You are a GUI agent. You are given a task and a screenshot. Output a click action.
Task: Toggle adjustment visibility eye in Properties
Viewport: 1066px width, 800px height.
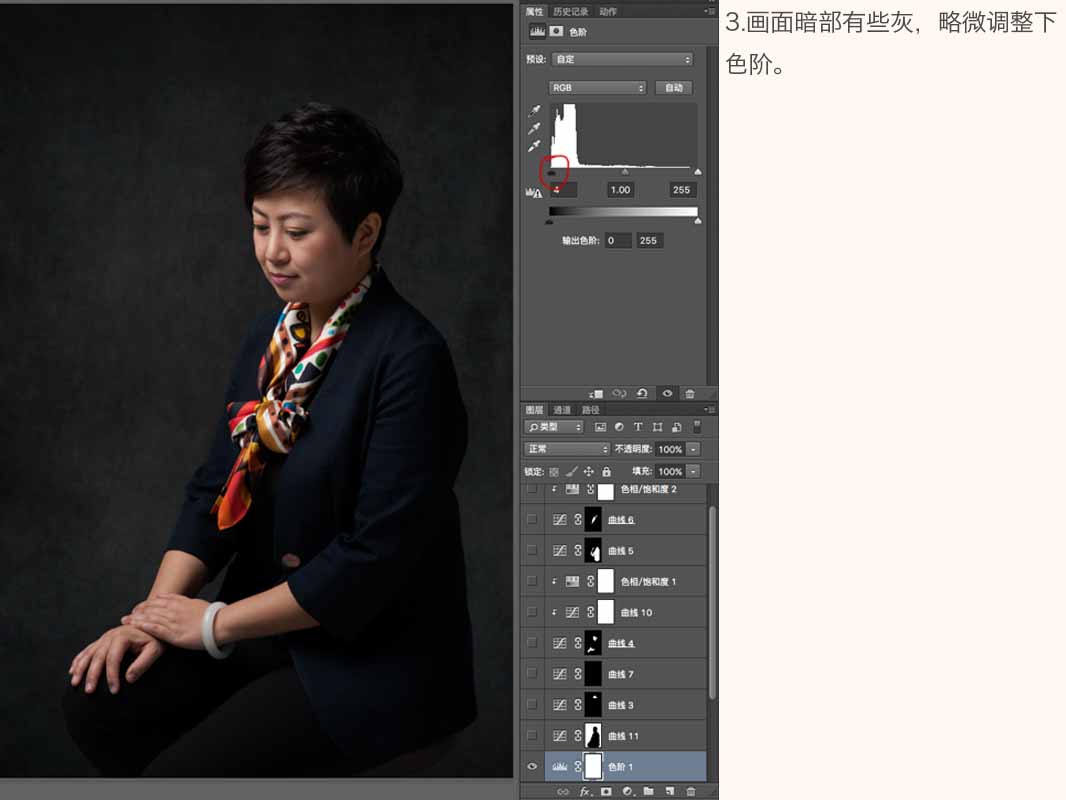click(667, 394)
